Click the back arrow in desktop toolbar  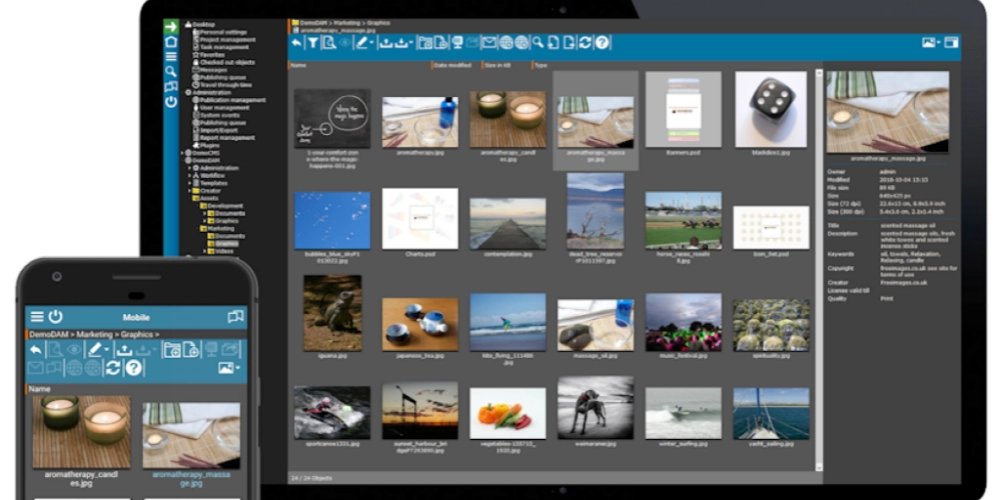(x=296, y=43)
